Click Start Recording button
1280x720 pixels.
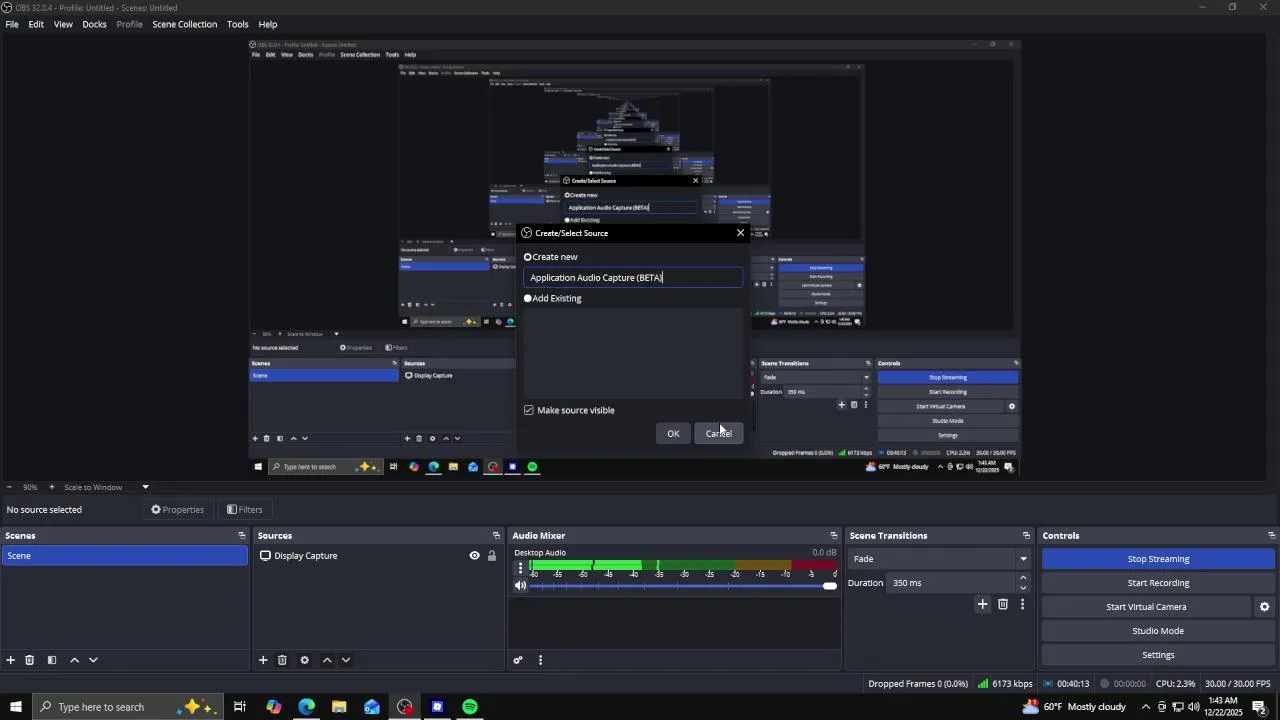click(x=1158, y=583)
